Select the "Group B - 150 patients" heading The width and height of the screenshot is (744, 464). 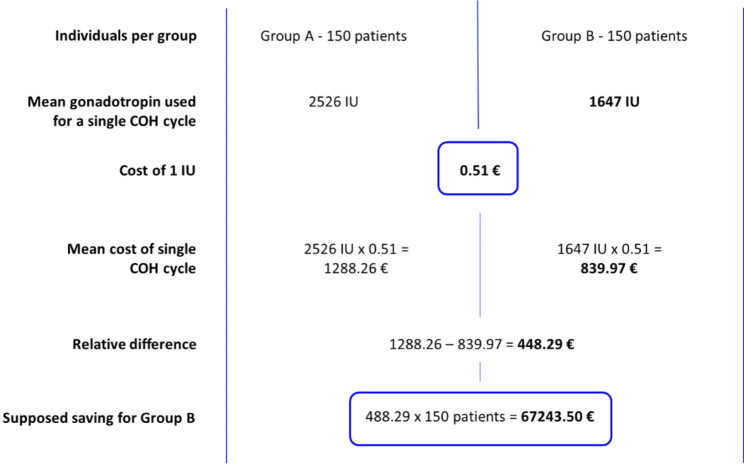pos(614,37)
